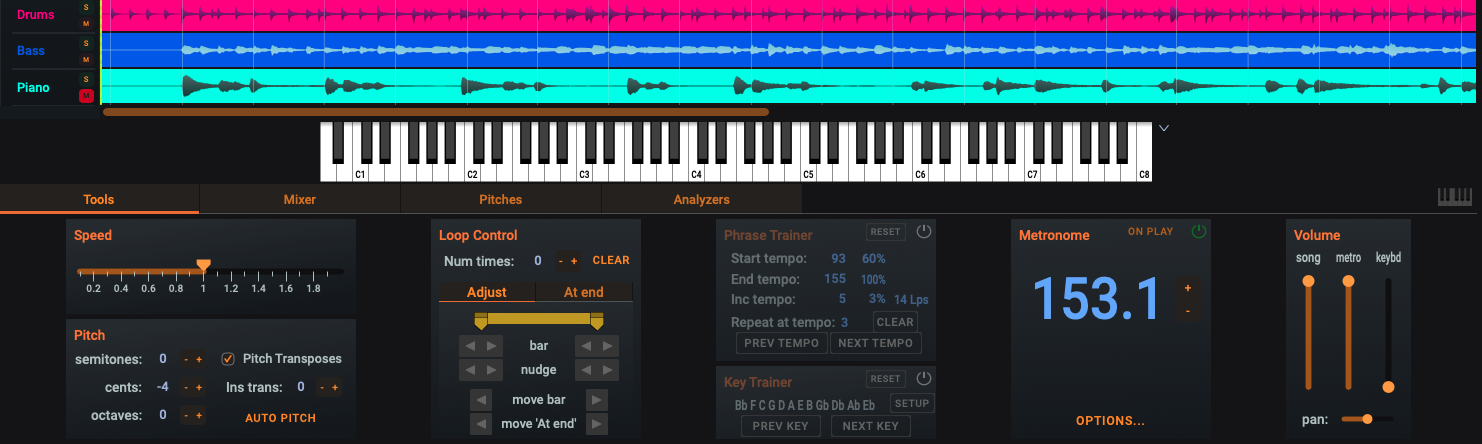Move loop start back one bar
Image resolution: width=1482 pixels, height=444 pixels.
[x=470, y=346]
